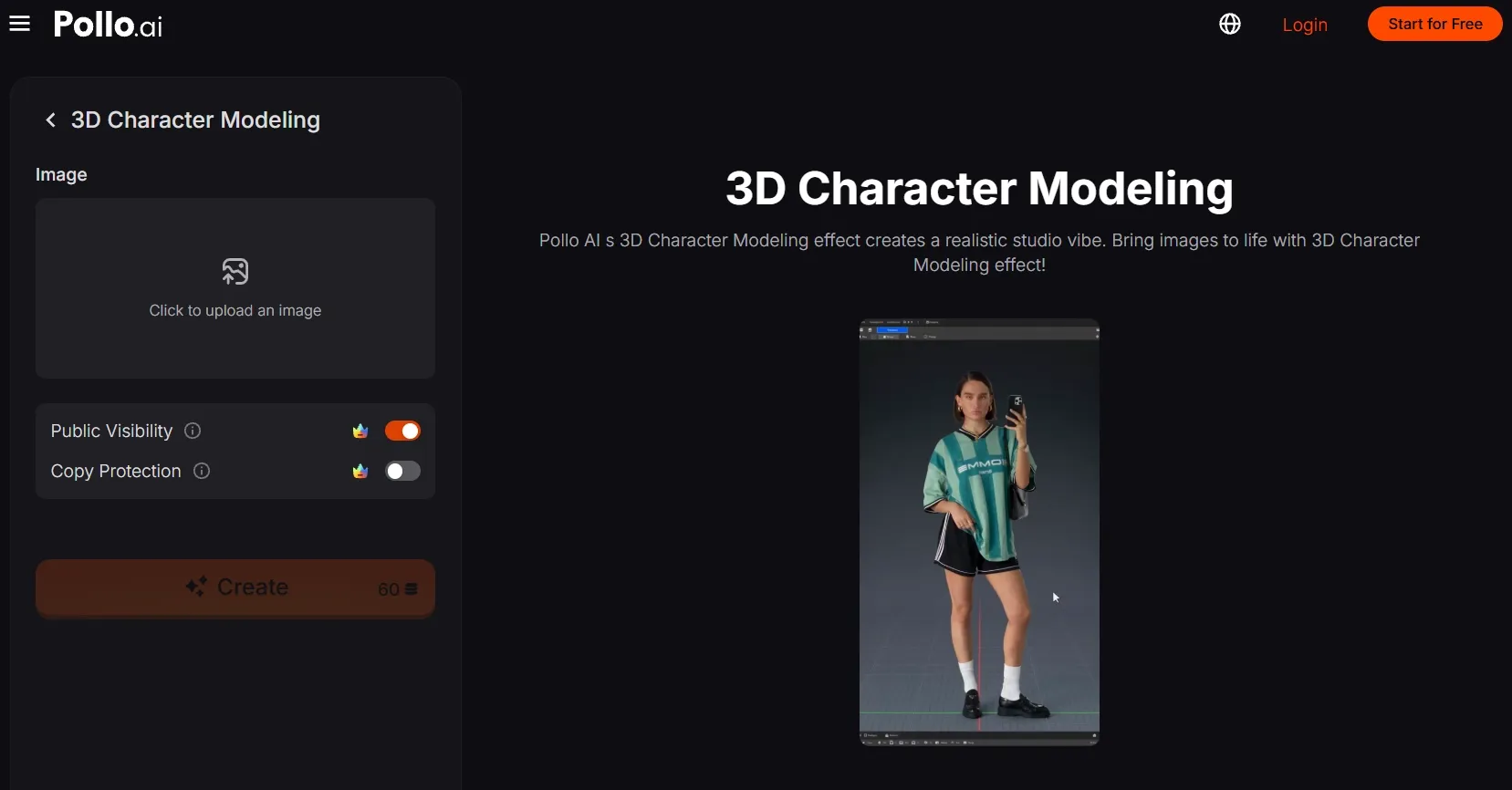Open the hamburger menu
Screen dimensions: 1512x790
[x=20, y=24]
